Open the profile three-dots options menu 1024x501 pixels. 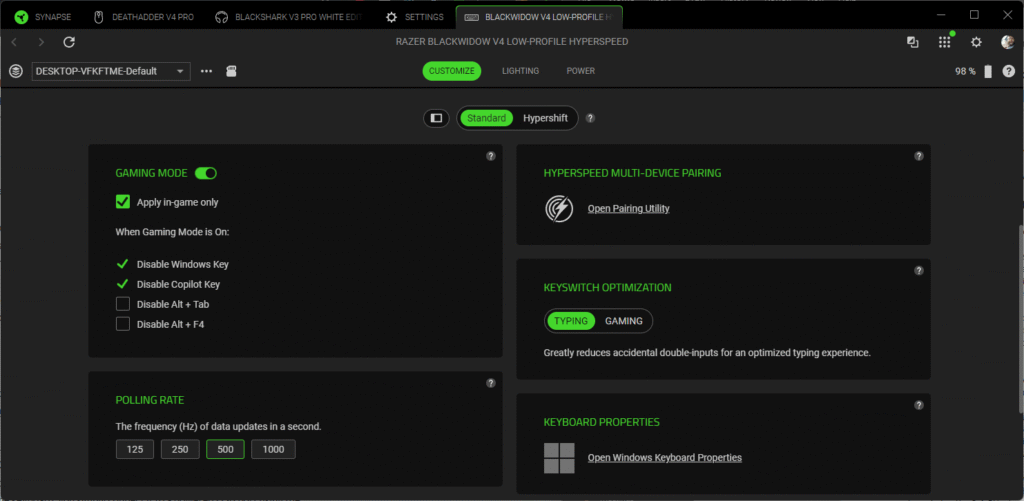[206, 71]
